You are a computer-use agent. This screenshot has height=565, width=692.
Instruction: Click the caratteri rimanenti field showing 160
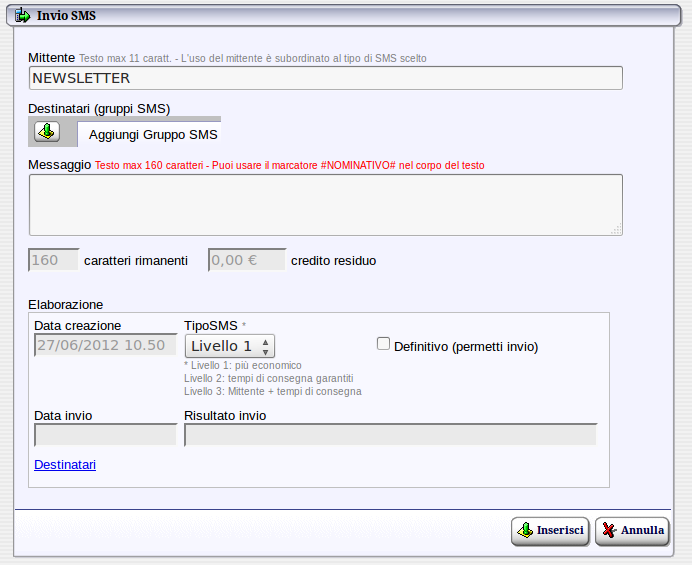54,260
